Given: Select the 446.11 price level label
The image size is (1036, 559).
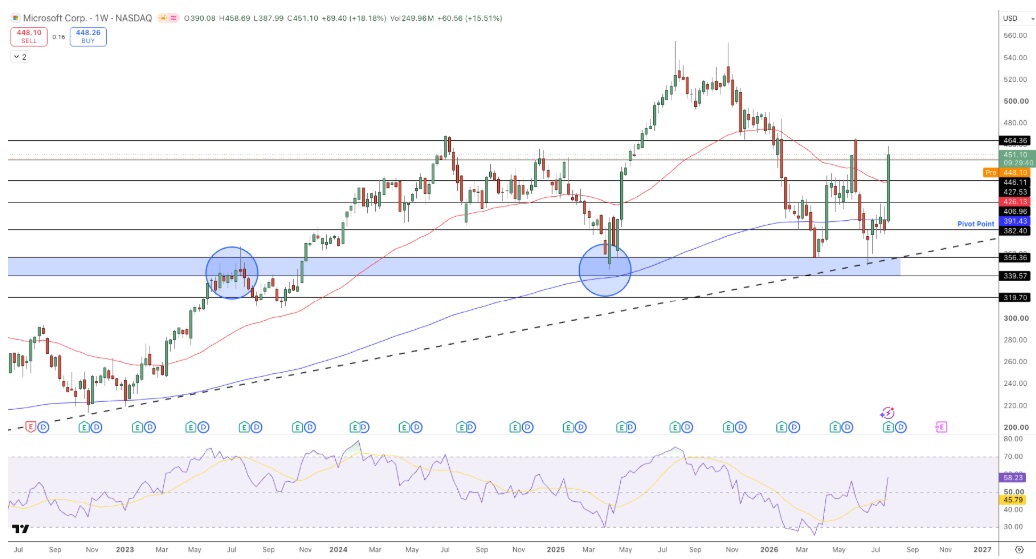Looking at the screenshot, I should [1014, 182].
